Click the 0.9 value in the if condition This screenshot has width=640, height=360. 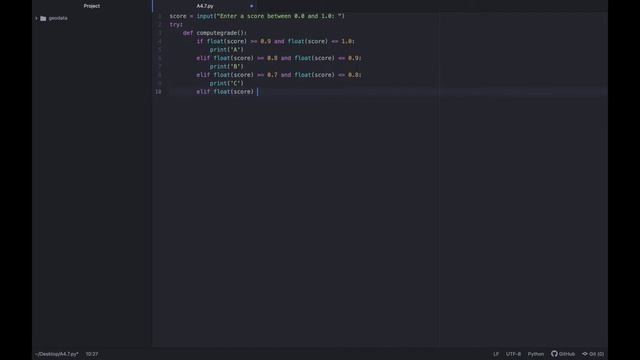coord(265,42)
